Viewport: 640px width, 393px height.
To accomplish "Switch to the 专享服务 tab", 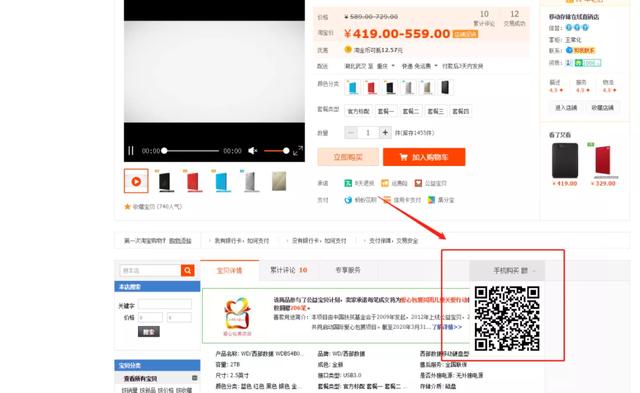I will pos(348,270).
